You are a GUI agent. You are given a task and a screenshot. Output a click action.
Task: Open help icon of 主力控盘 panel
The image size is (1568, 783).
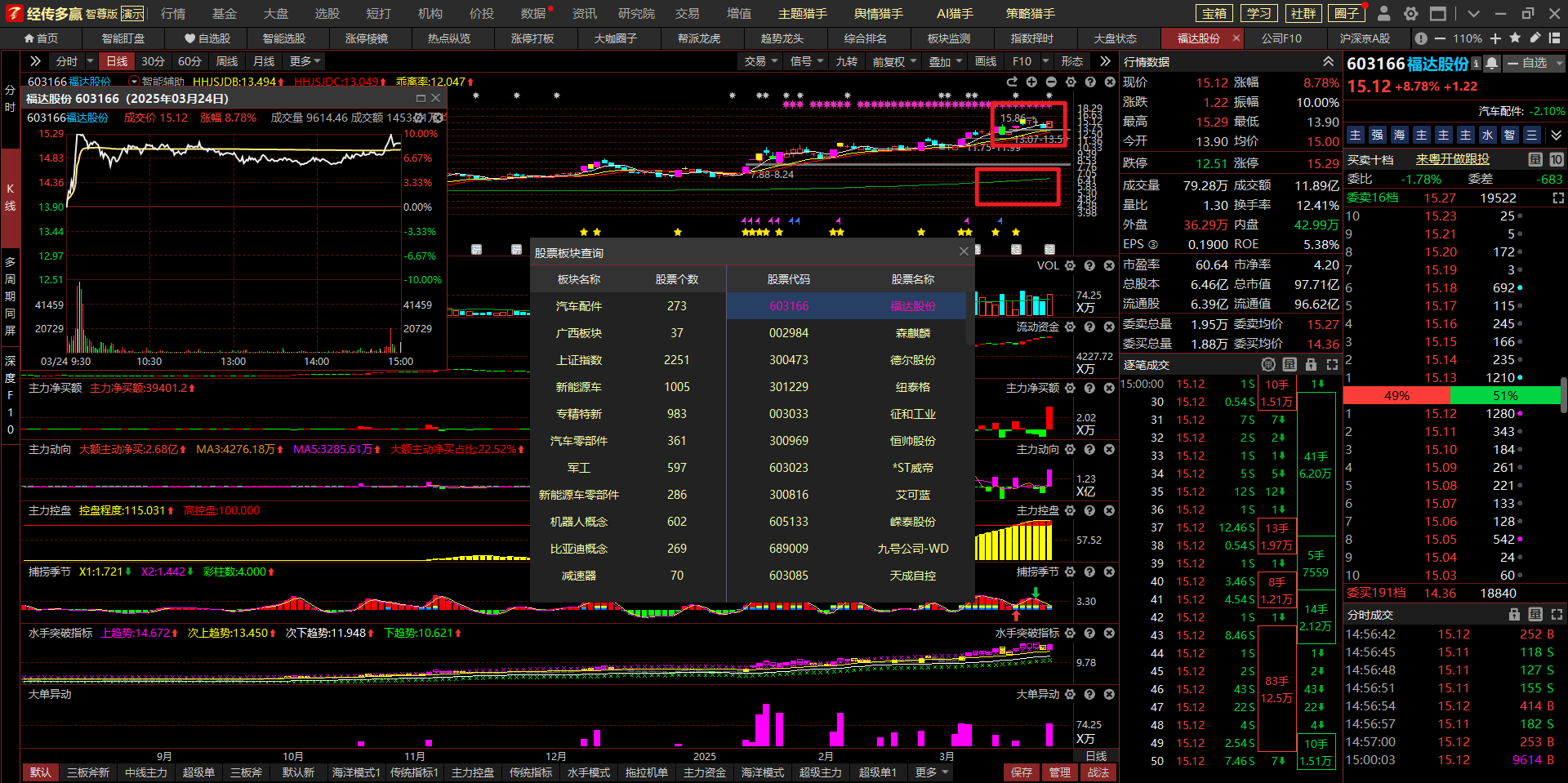point(1089,510)
